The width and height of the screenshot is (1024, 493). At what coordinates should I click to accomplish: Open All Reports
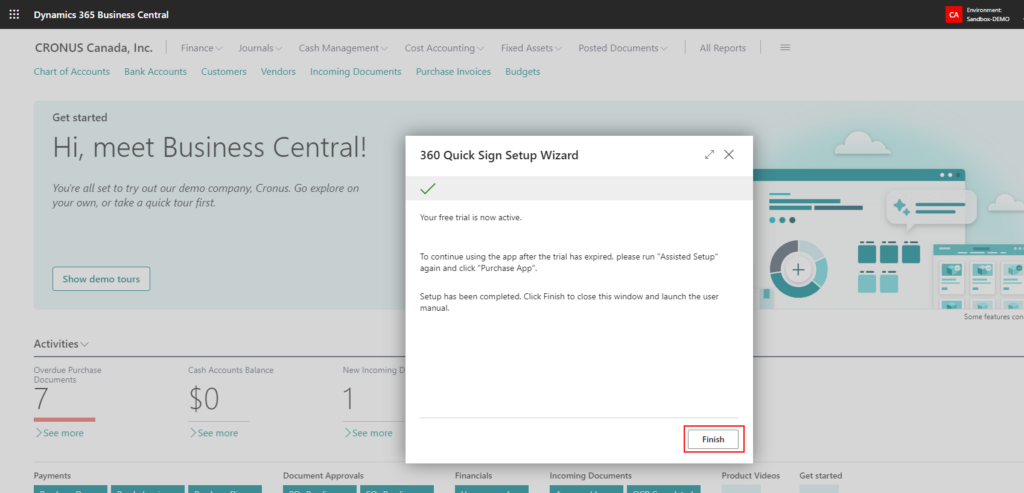pos(722,48)
